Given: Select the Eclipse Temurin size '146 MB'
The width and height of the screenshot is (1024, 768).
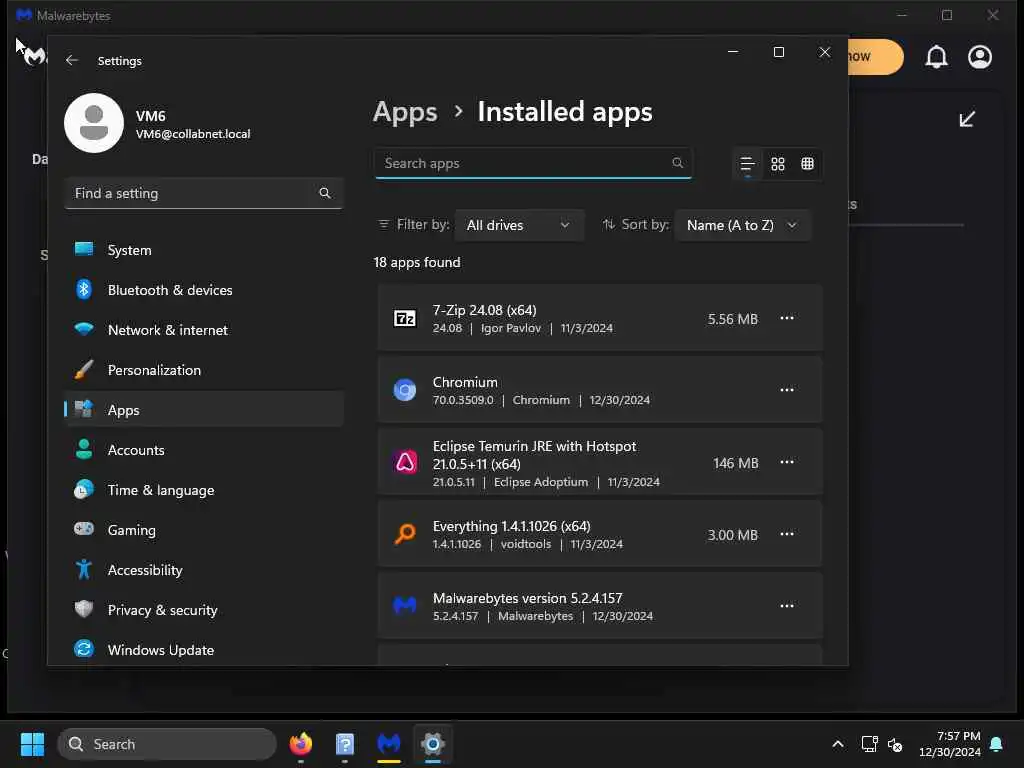Looking at the screenshot, I should tap(735, 463).
